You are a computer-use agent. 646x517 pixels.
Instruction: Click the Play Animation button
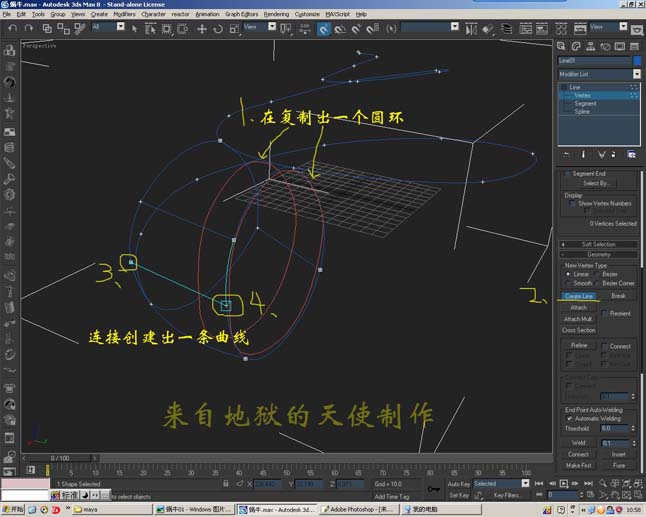click(x=564, y=483)
